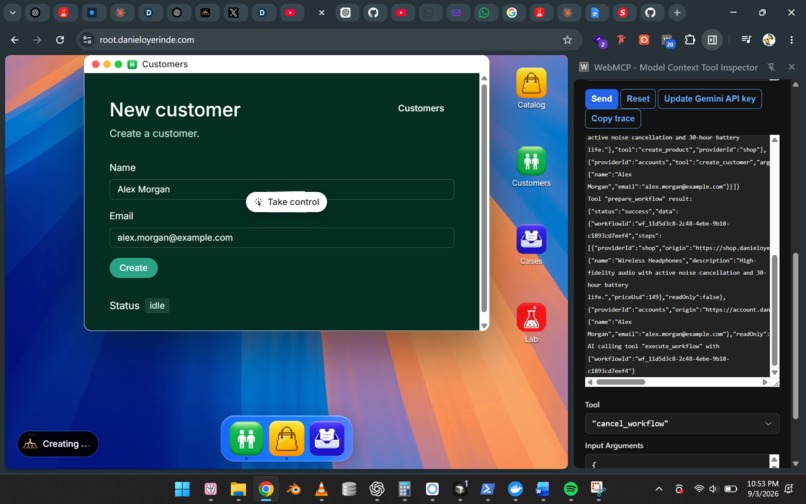
Task: Switch to the Google tab
Action: (511, 13)
